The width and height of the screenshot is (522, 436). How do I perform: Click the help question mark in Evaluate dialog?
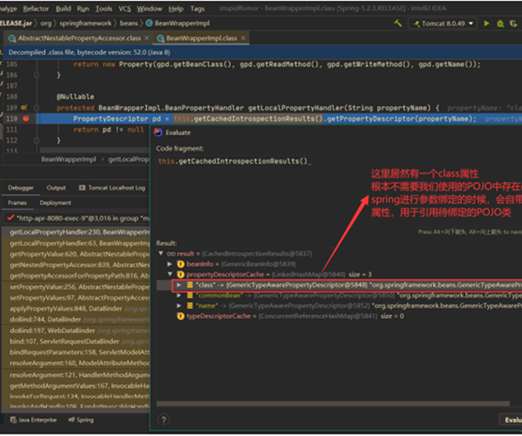point(163,419)
